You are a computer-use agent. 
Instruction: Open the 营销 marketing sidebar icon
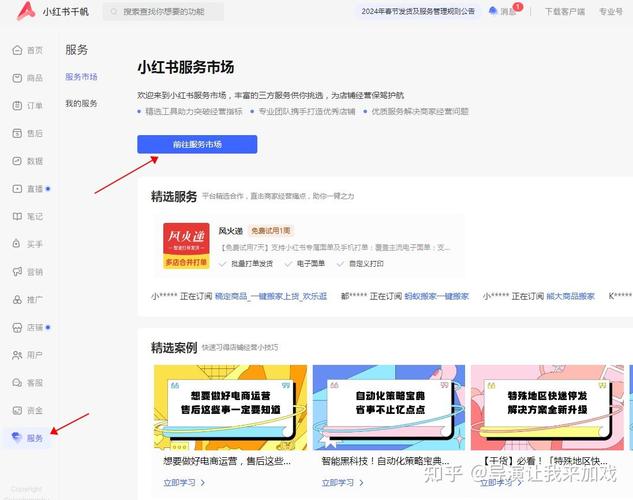click(x=17, y=272)
